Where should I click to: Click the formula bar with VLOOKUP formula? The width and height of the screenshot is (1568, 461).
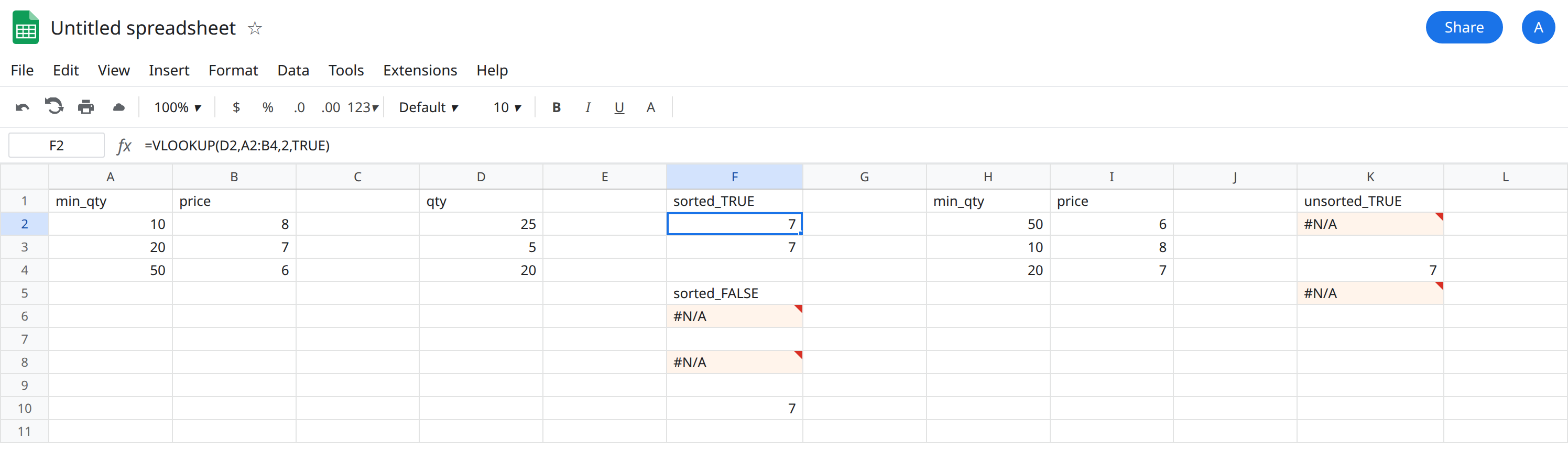point(852,146)
